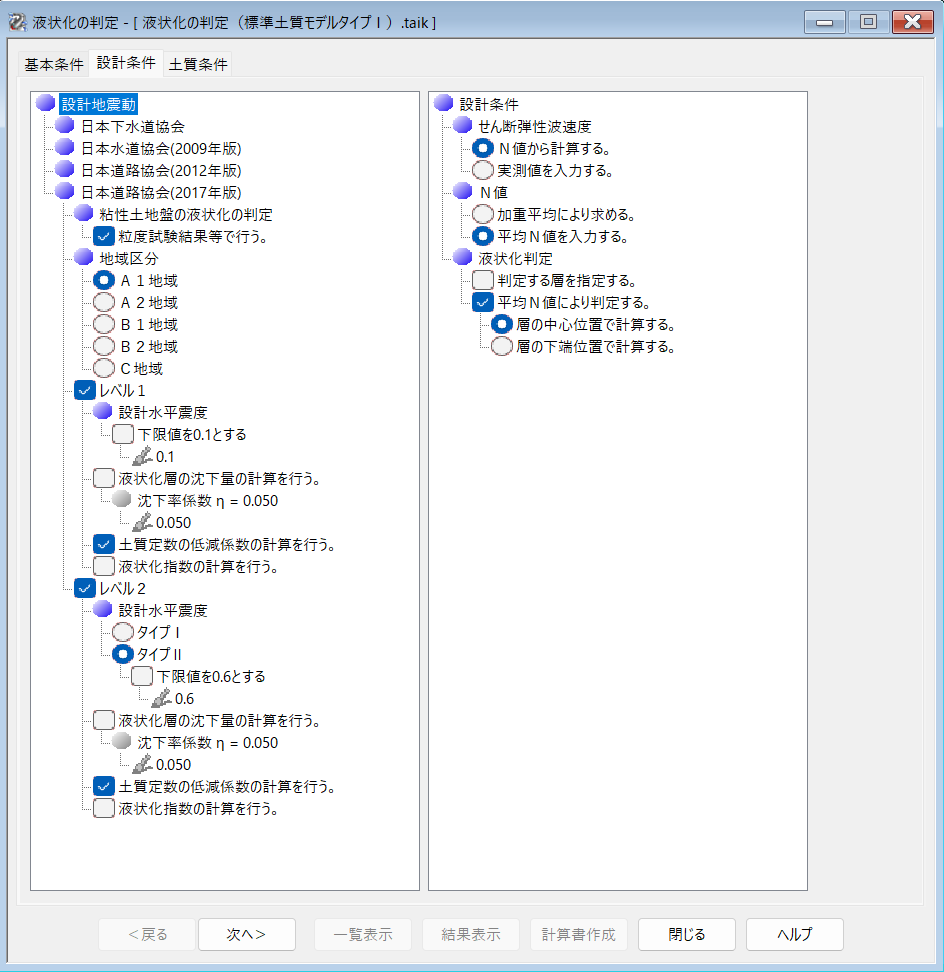
Task: Choose タイプⅠ radio button under レベル２
Action: [122, 632]
